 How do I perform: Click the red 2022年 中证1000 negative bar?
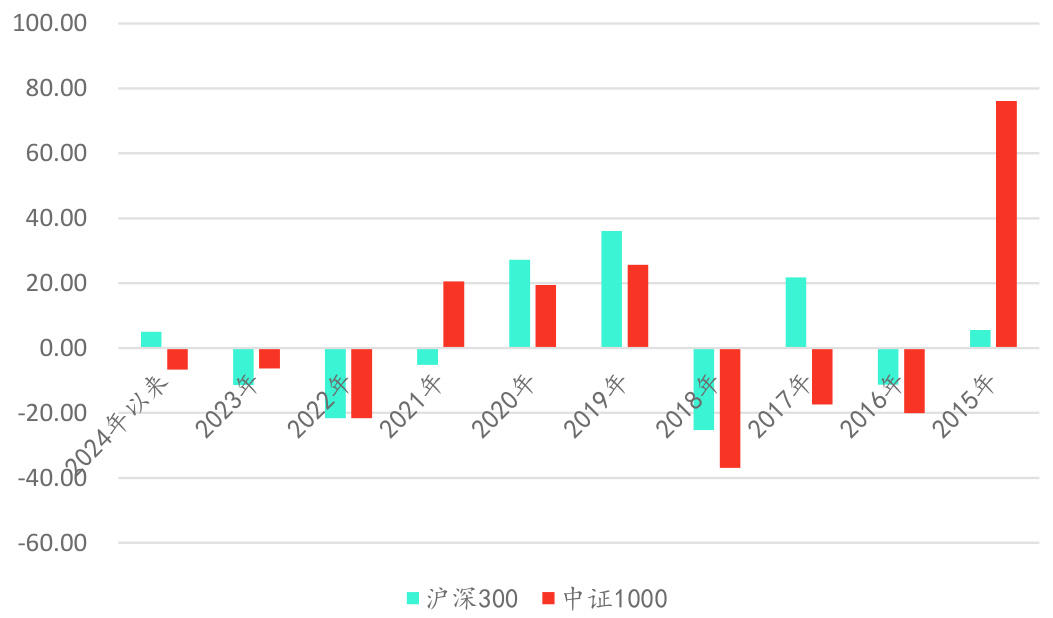click(x=361, y=383)
